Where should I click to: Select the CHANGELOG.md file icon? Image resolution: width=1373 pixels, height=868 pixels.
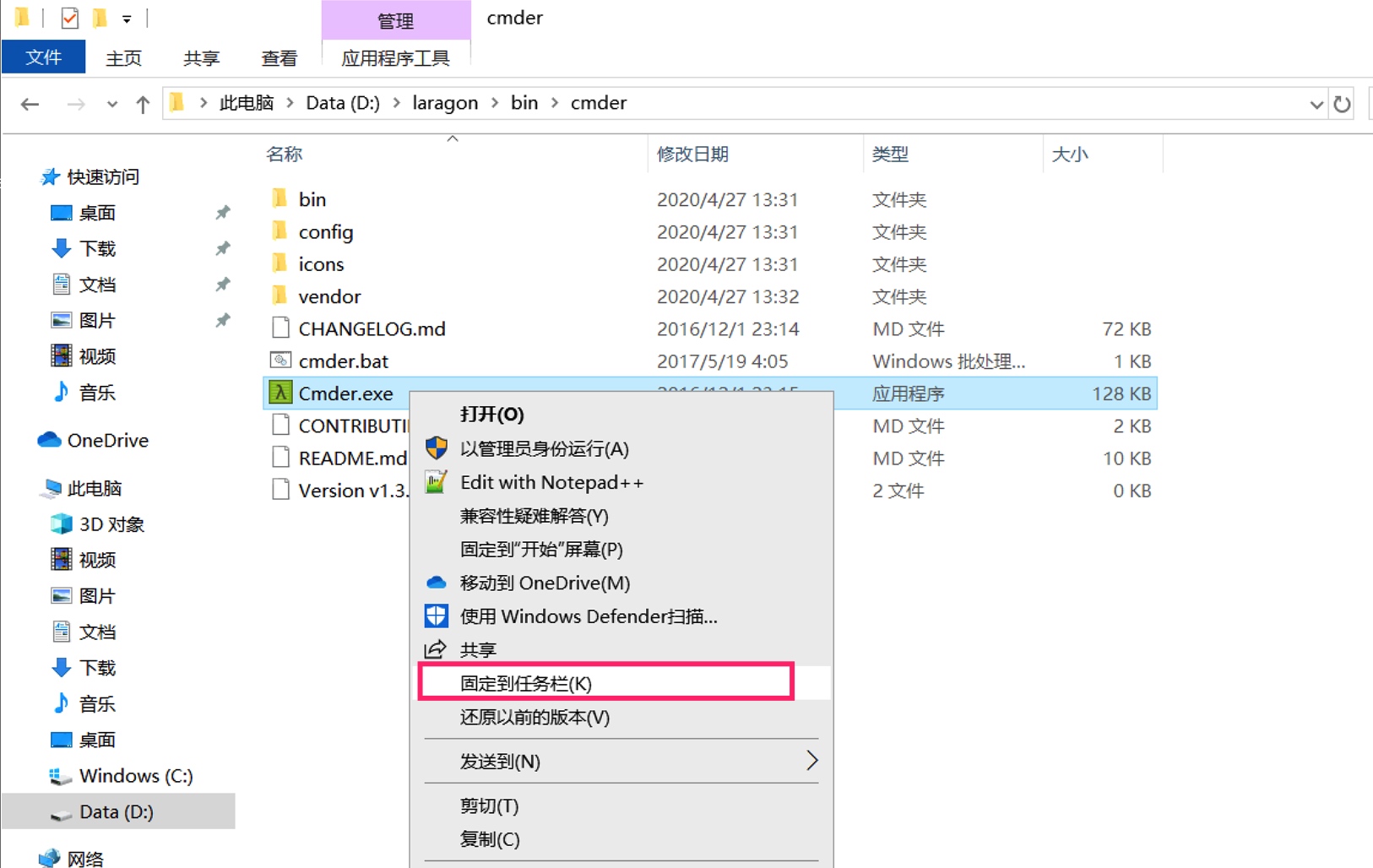pos(280,328)
